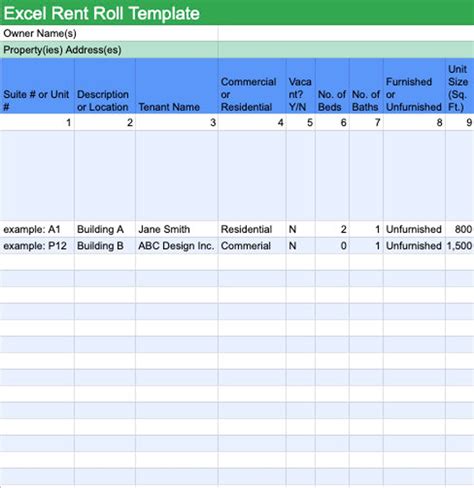Click the Furnished or Unfurnished header
The image size is (474, 488).
[x=414, y=86]
